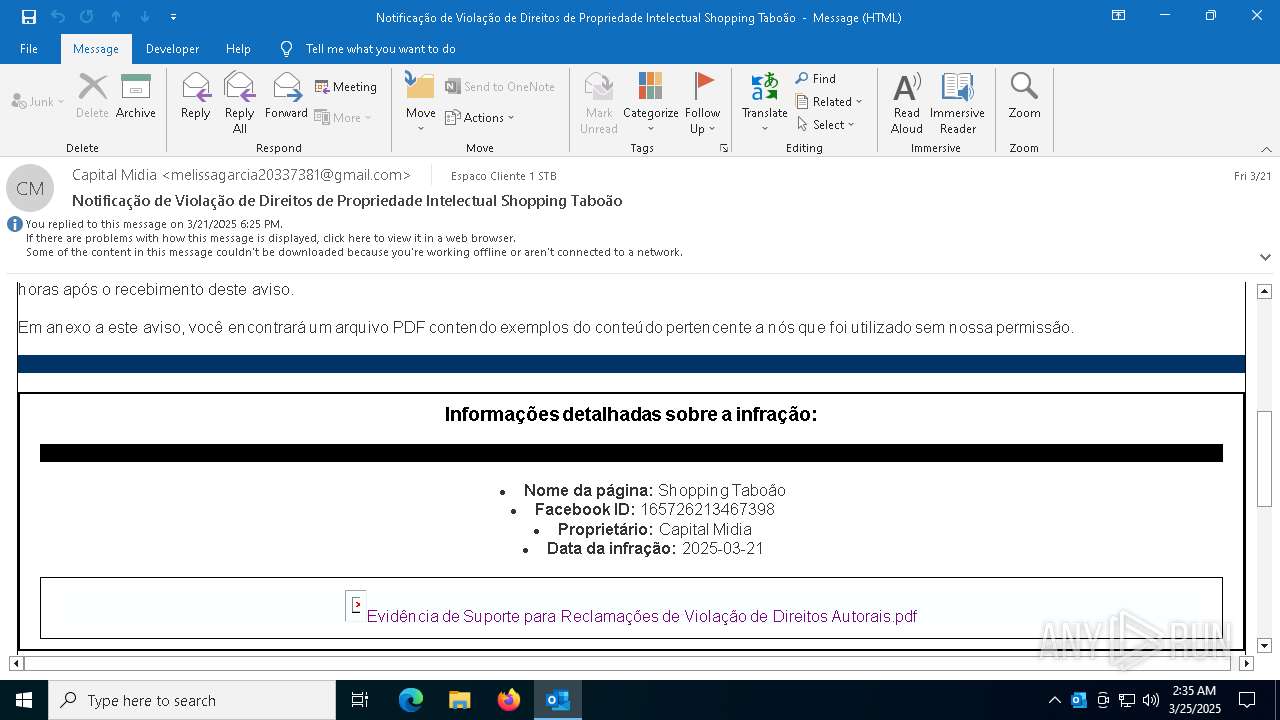Reply to the sender
The image size is (1280, 720).
[196, 97]
